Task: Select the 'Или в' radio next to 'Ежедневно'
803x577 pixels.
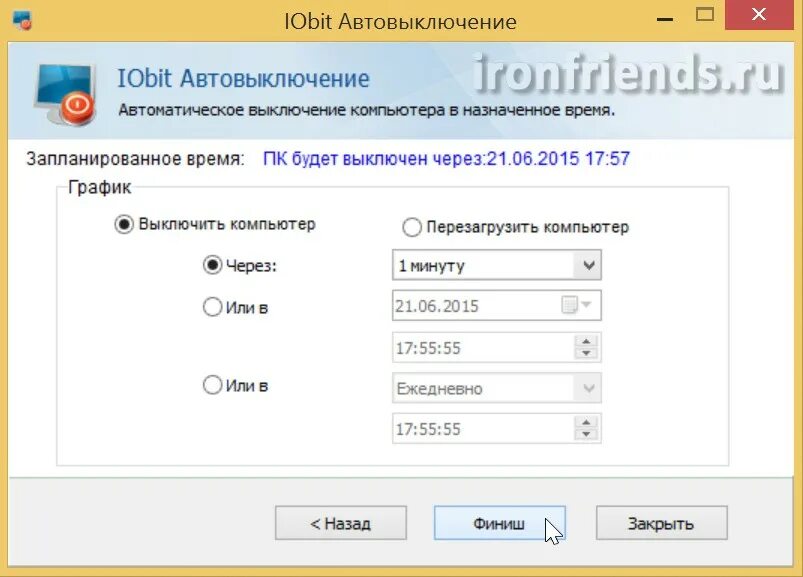Action: 212,385
